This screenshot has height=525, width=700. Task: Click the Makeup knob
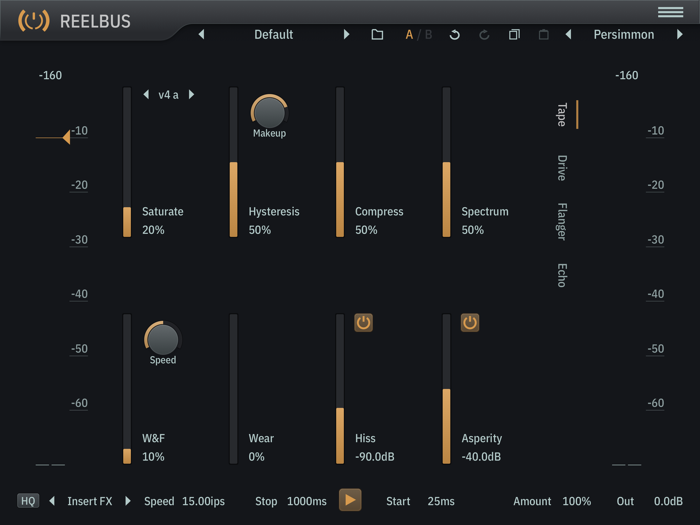(269, 112)
